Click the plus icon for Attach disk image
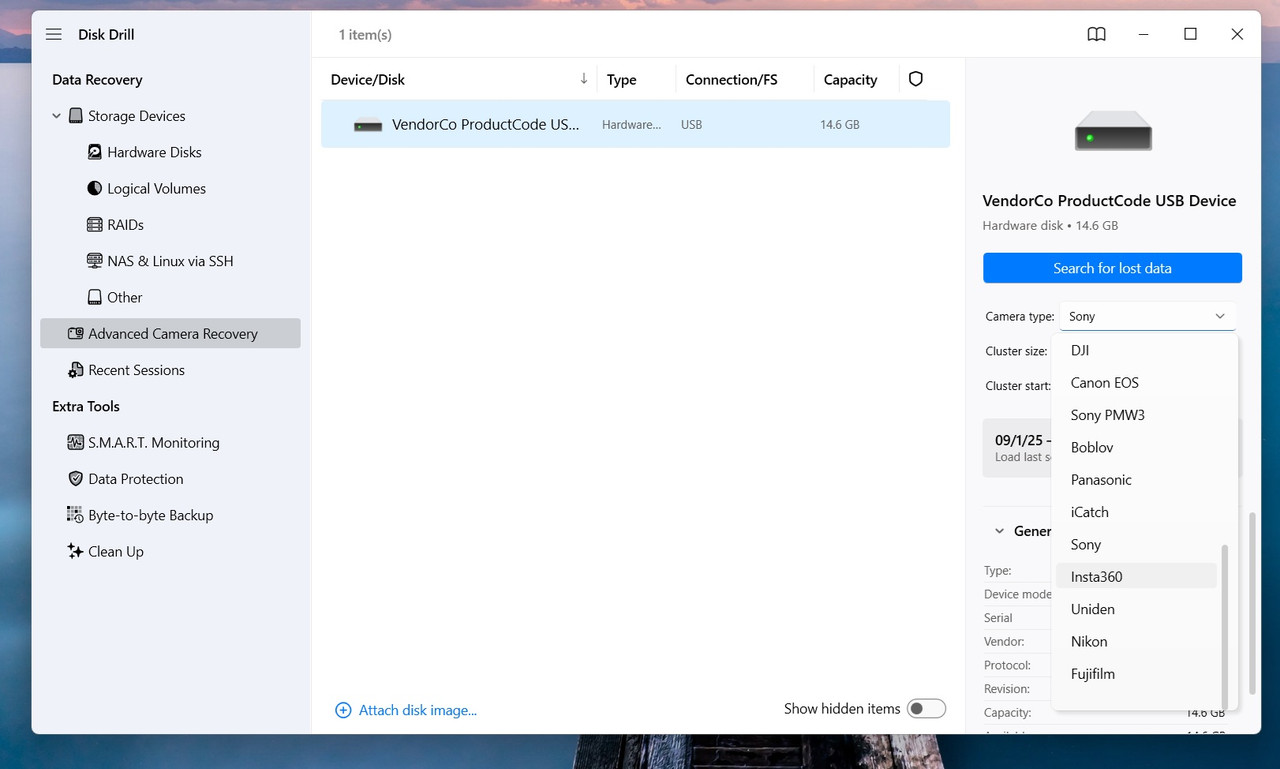The image size is (1280, 769). point(343,710)
